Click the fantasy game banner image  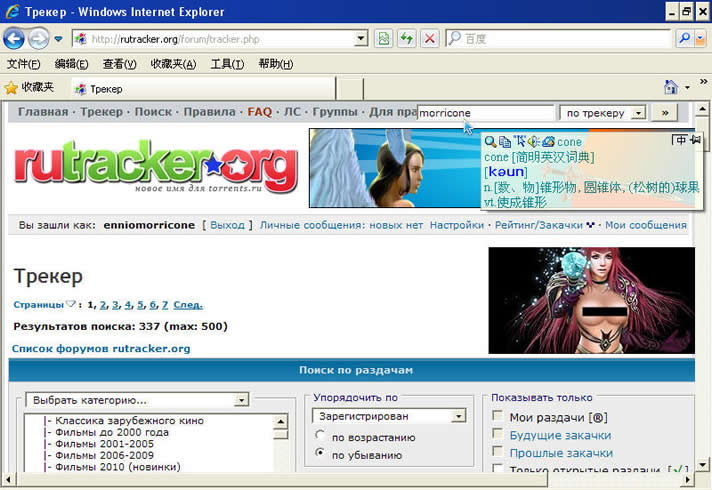click(x=591, y=300)
